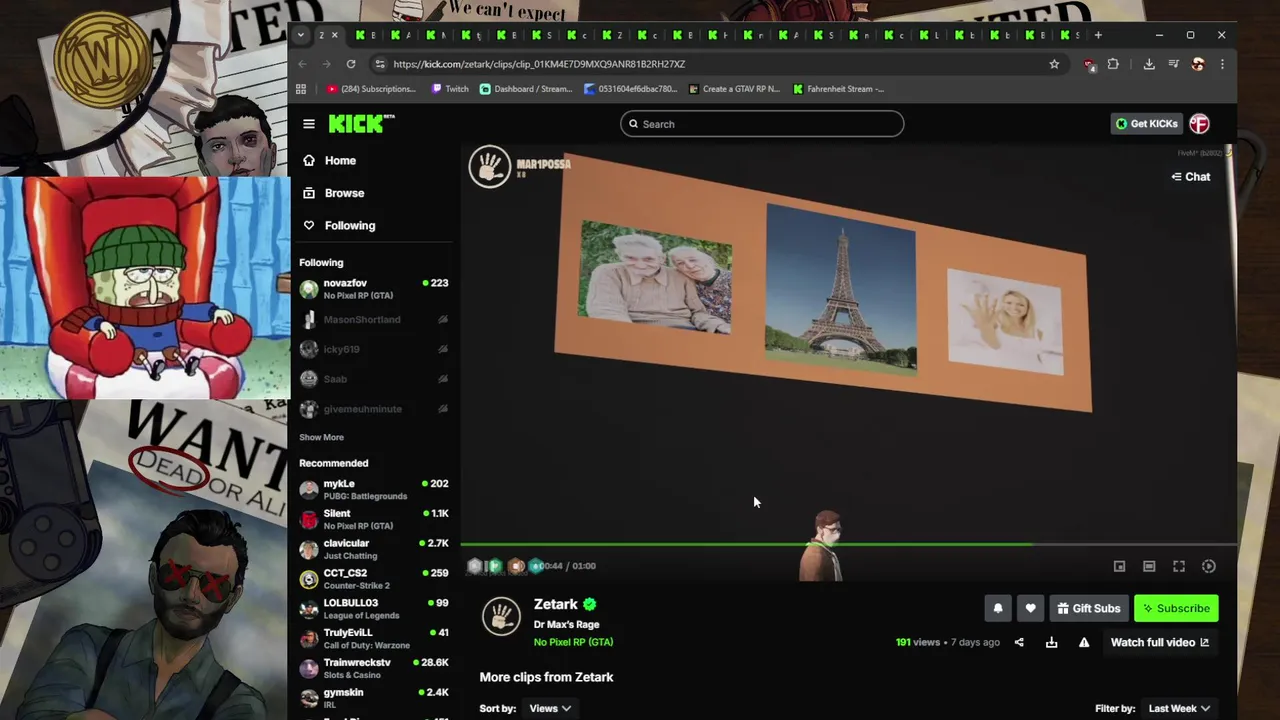The width and height of the screenshot is (1280, 720).
Task: Open the Filter by Last Week dropdown
Action: [1180, 708]
